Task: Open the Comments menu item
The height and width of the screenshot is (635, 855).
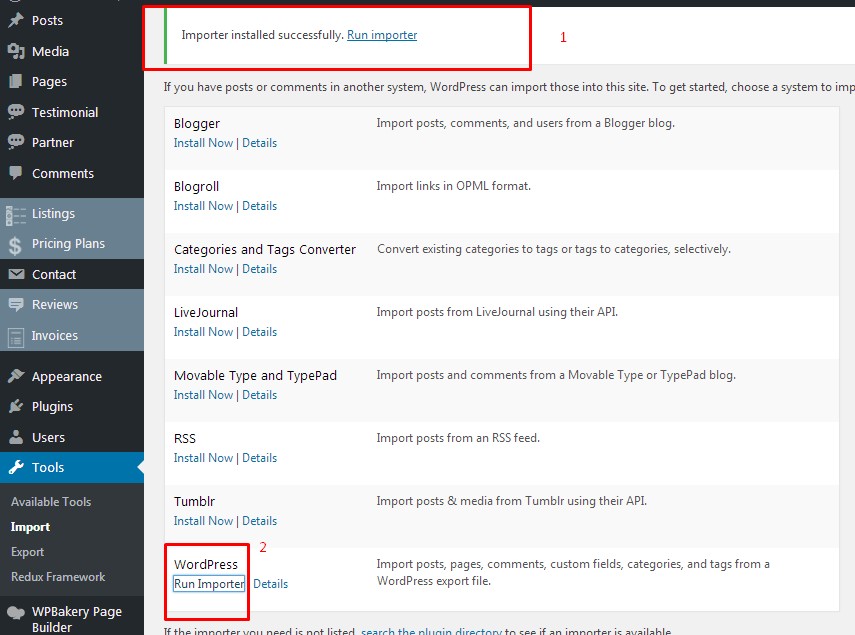Action: pos(62,174)
